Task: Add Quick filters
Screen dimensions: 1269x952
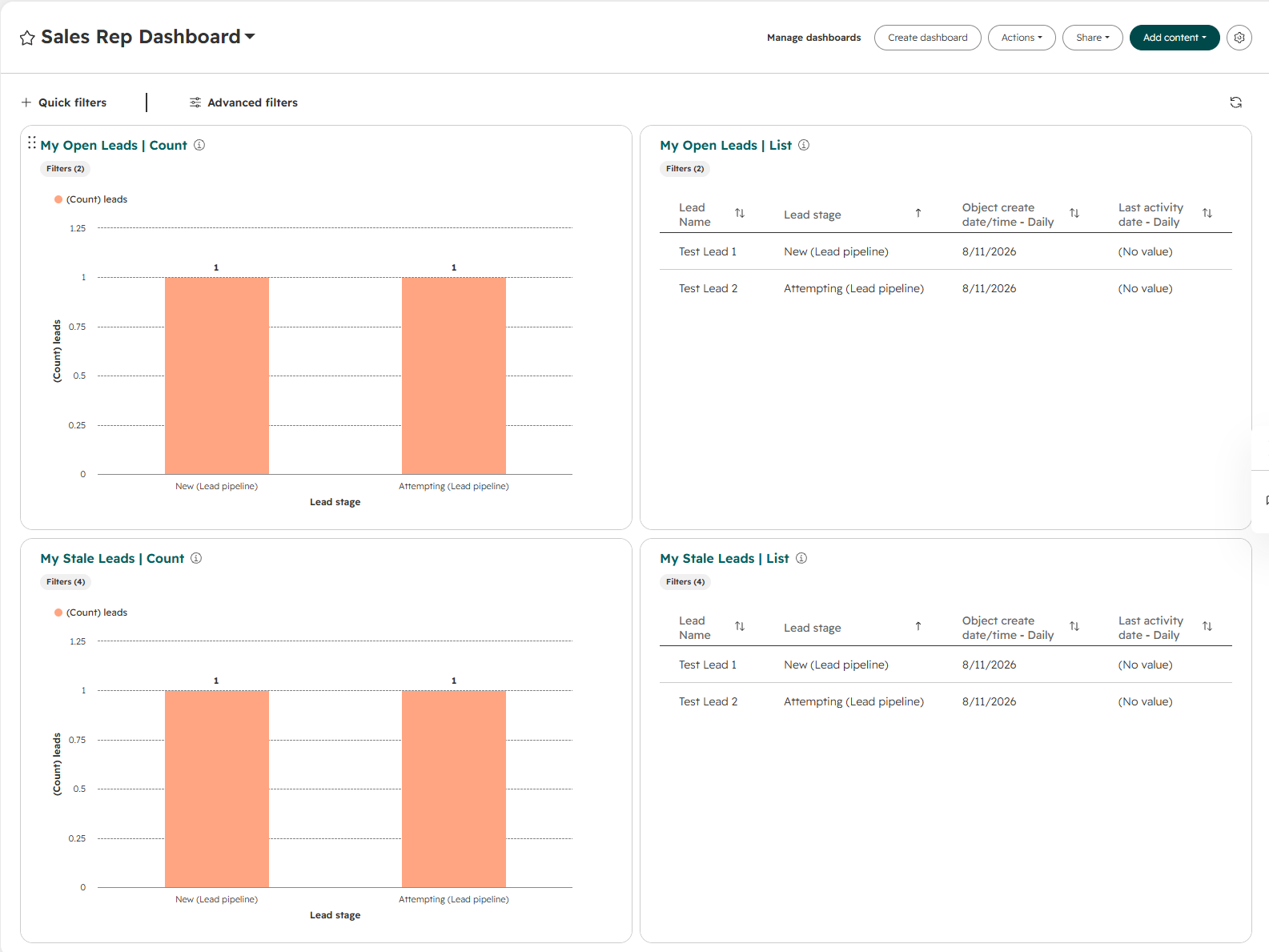Action: [x=64, y=102]
